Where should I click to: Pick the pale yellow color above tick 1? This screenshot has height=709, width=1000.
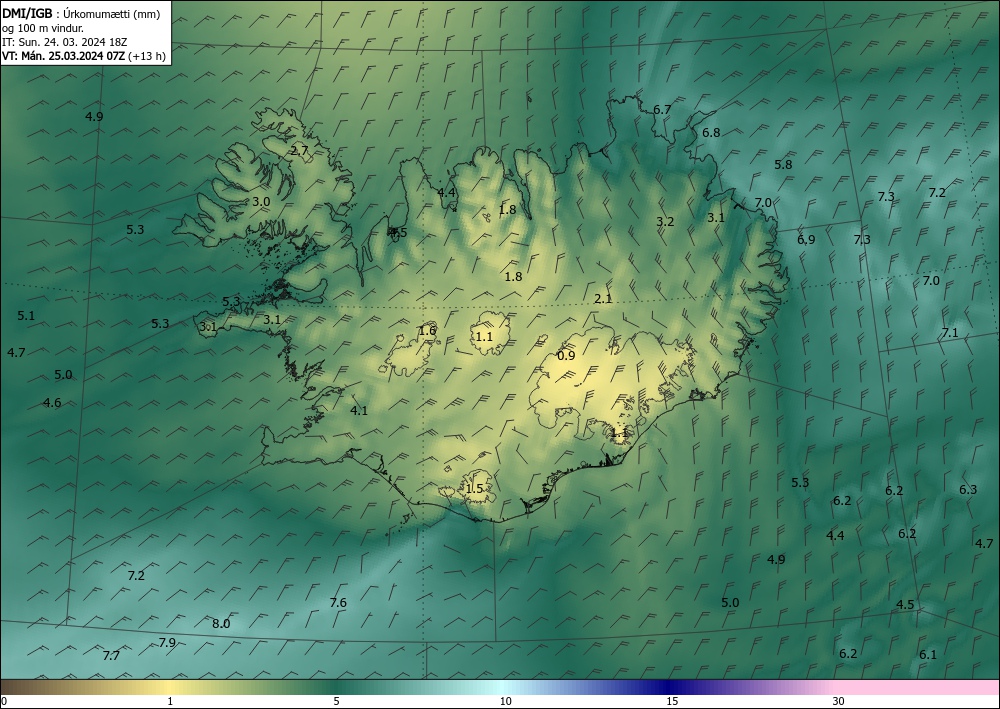point(169,687)
